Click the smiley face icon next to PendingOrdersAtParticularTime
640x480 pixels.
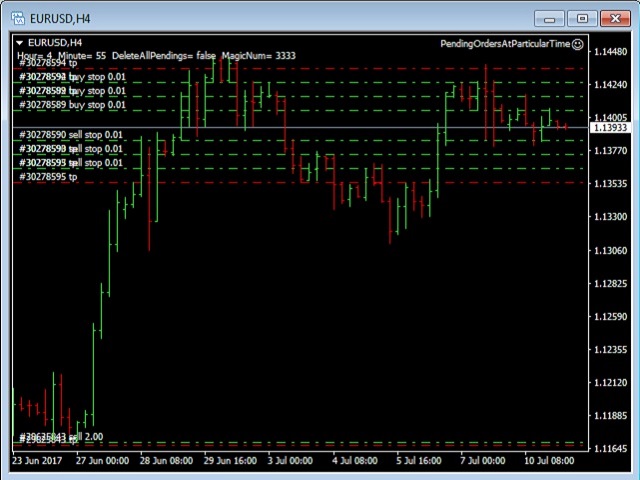[x=578, y=44]
